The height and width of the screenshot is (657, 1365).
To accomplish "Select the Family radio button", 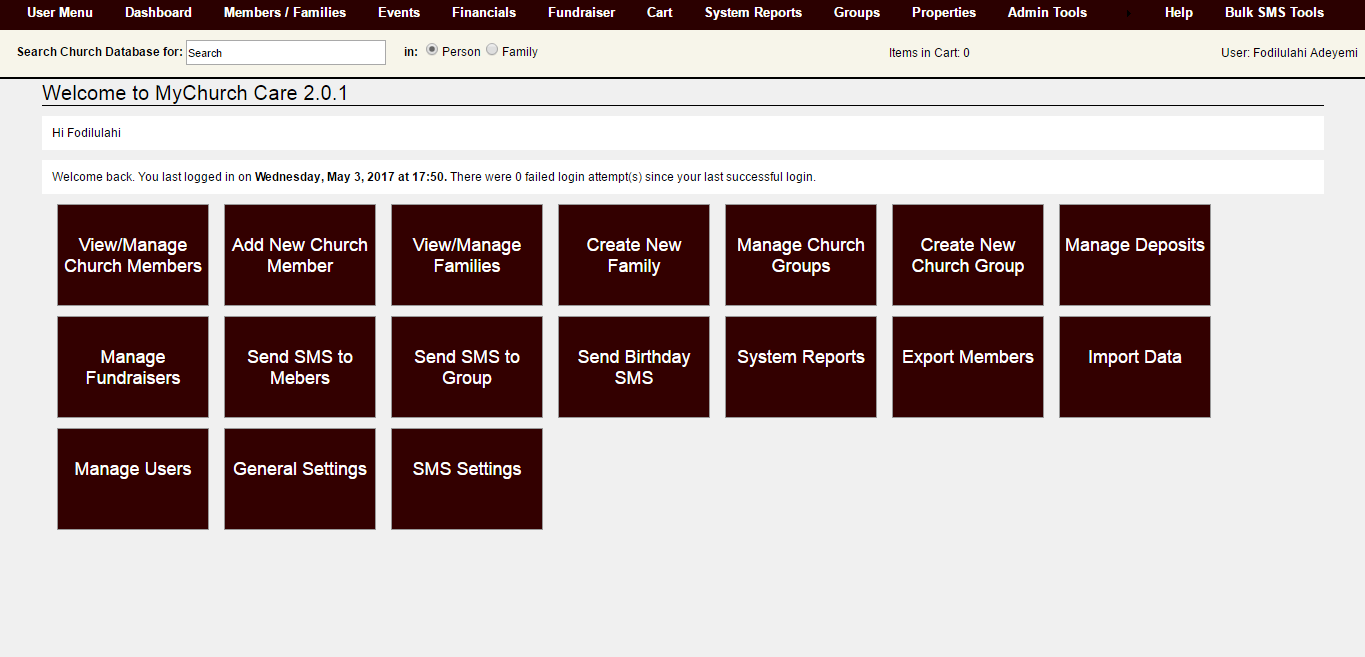I will [492, 50].
